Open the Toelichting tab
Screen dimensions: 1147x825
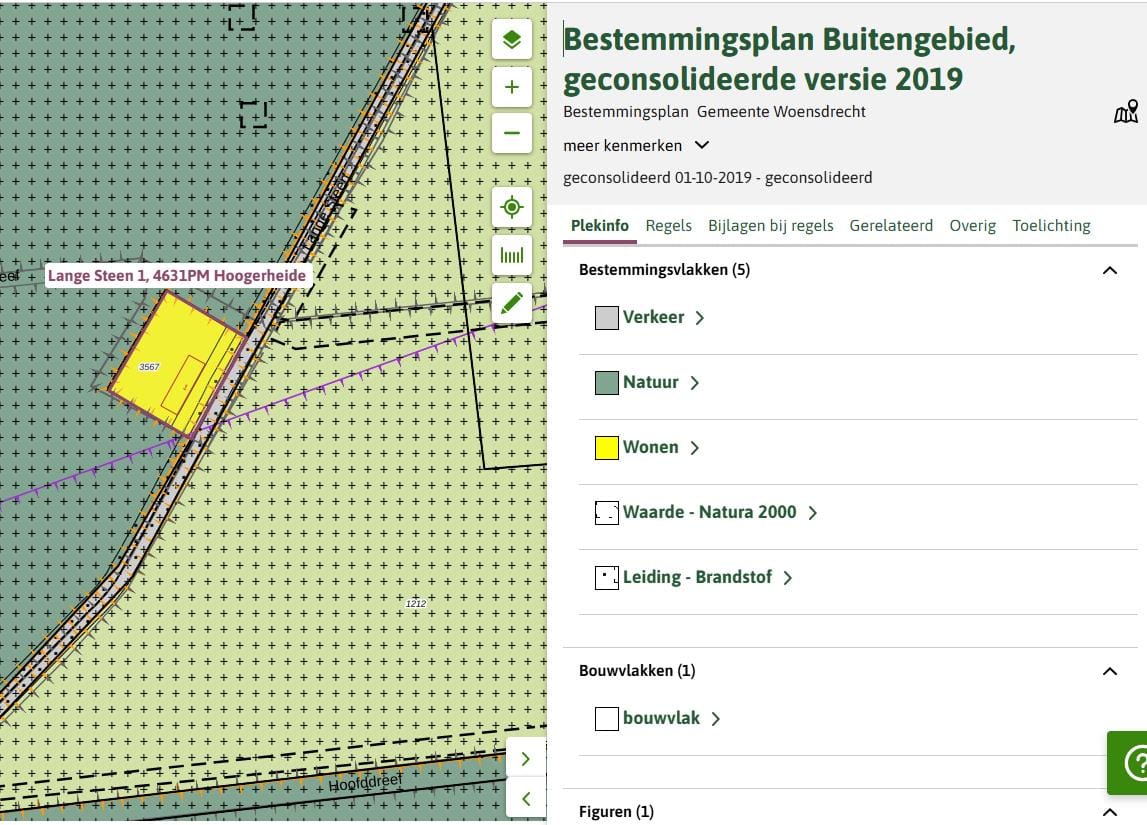pos(1050,226)
